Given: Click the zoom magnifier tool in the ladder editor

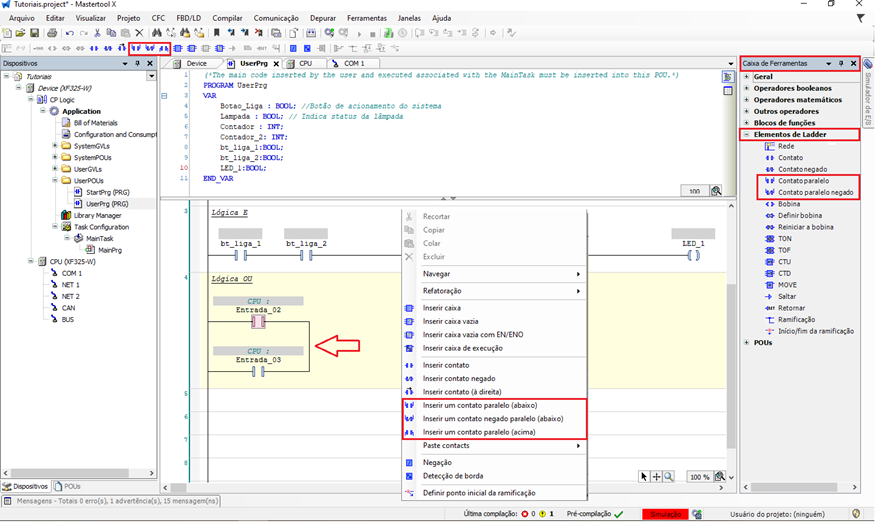Looking at the screenshot, I should point(668,477).
